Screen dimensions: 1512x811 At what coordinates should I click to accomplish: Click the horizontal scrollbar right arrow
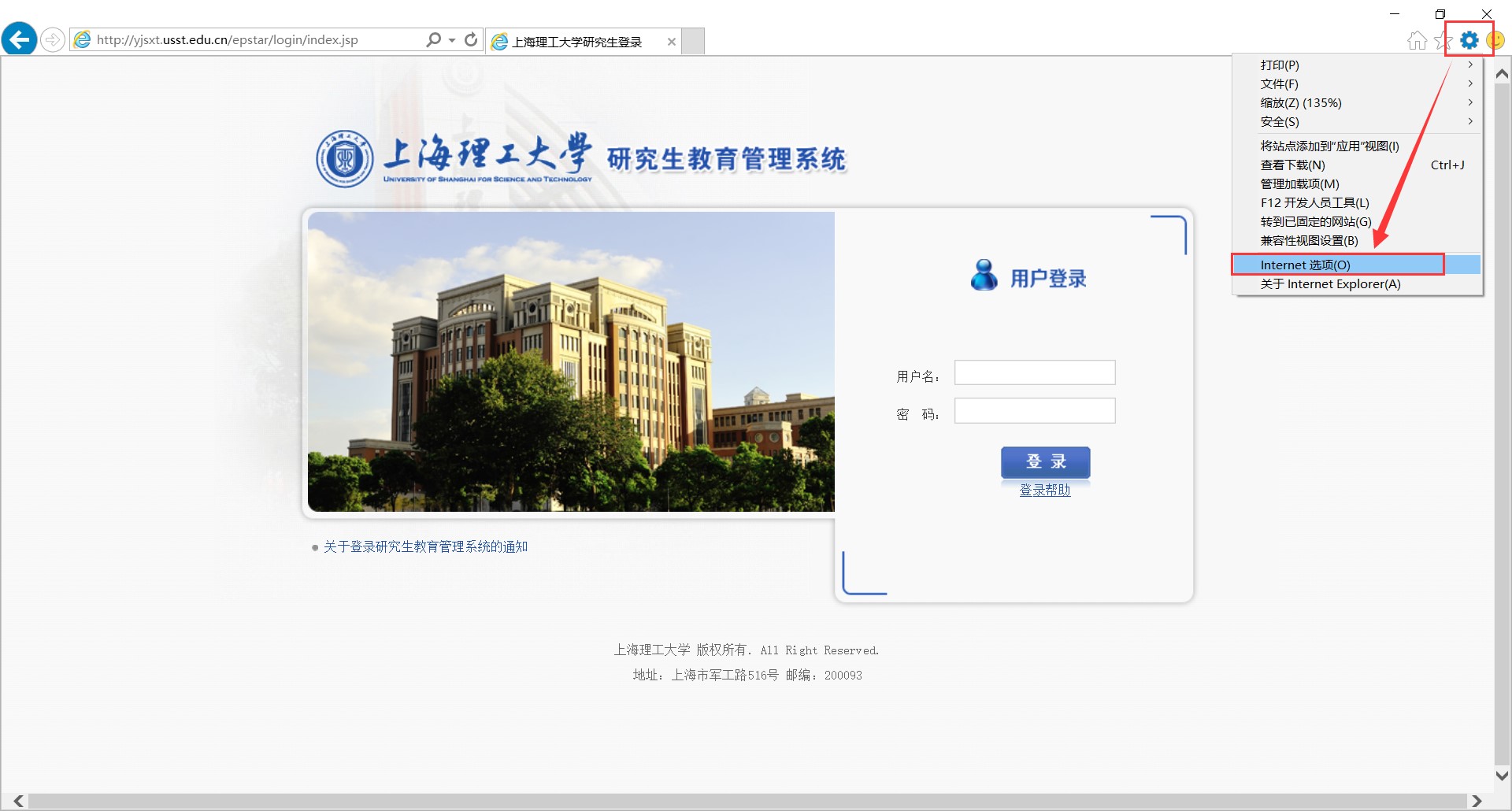[x=1477, y=801]
